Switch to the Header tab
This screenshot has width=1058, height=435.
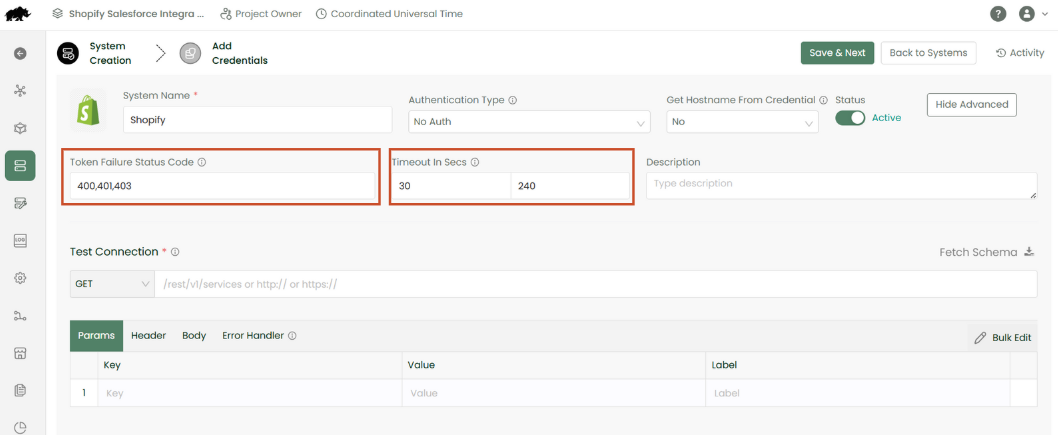click(148, 336)
